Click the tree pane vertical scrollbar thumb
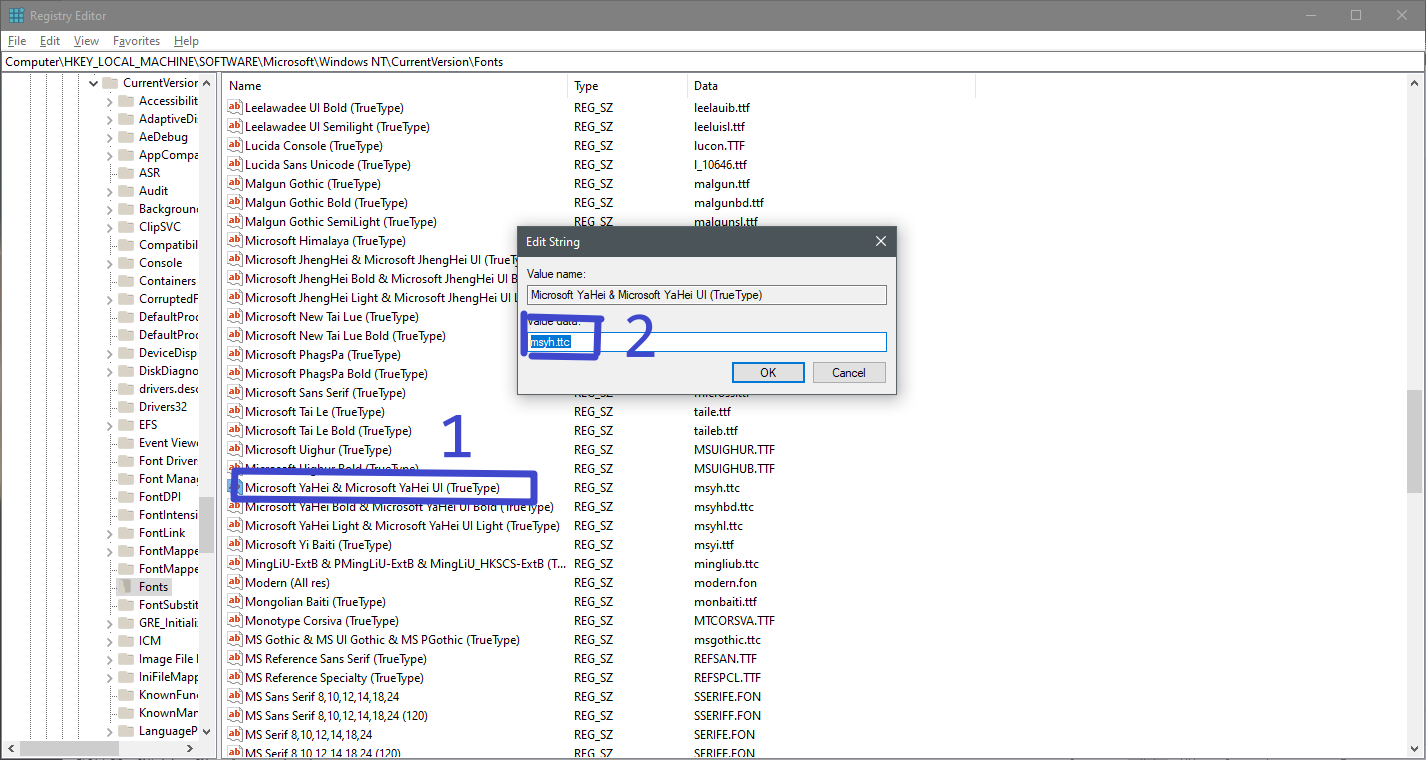 pyautogui.click(x=206, y=524)
